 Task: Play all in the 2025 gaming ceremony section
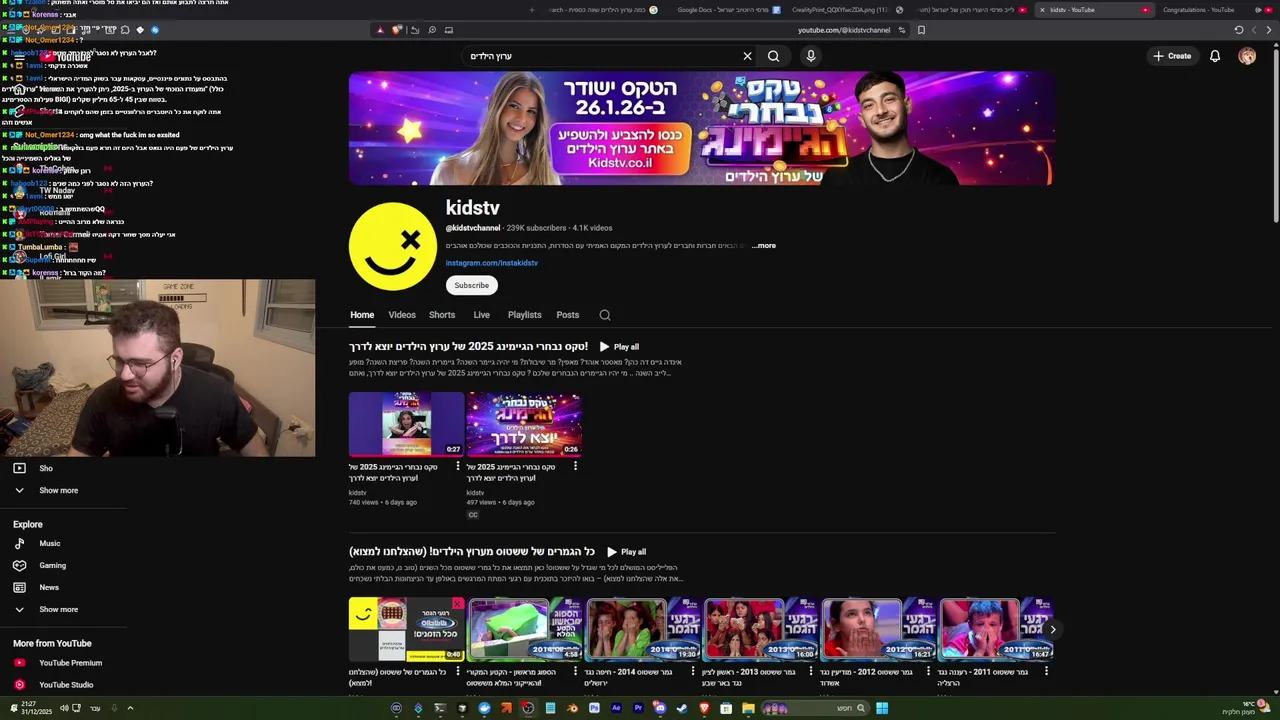[x=619, y=347]
